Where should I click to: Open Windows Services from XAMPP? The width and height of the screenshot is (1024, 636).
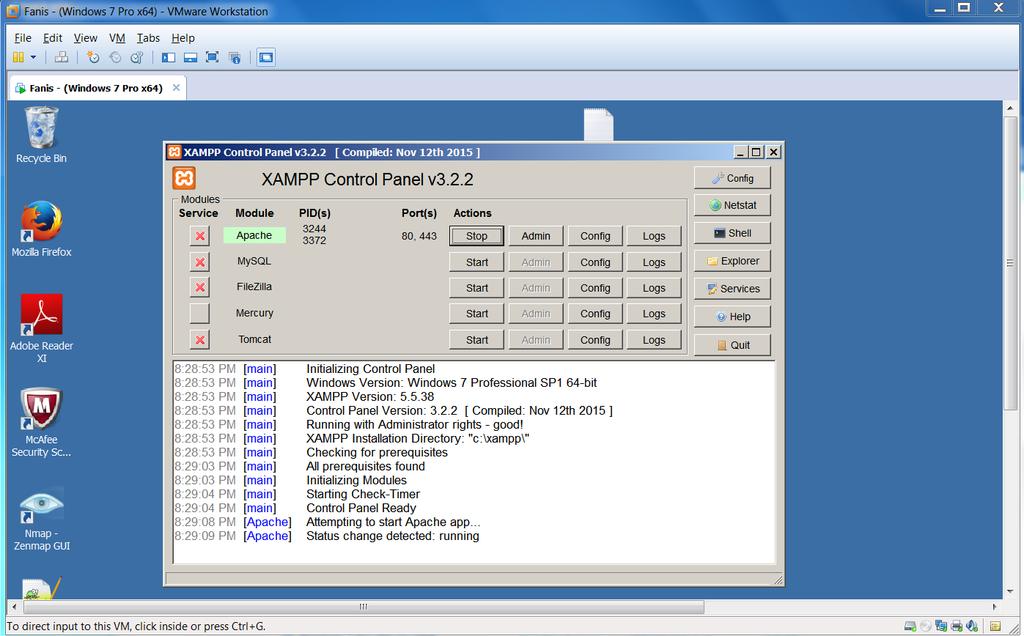point(732,289)
